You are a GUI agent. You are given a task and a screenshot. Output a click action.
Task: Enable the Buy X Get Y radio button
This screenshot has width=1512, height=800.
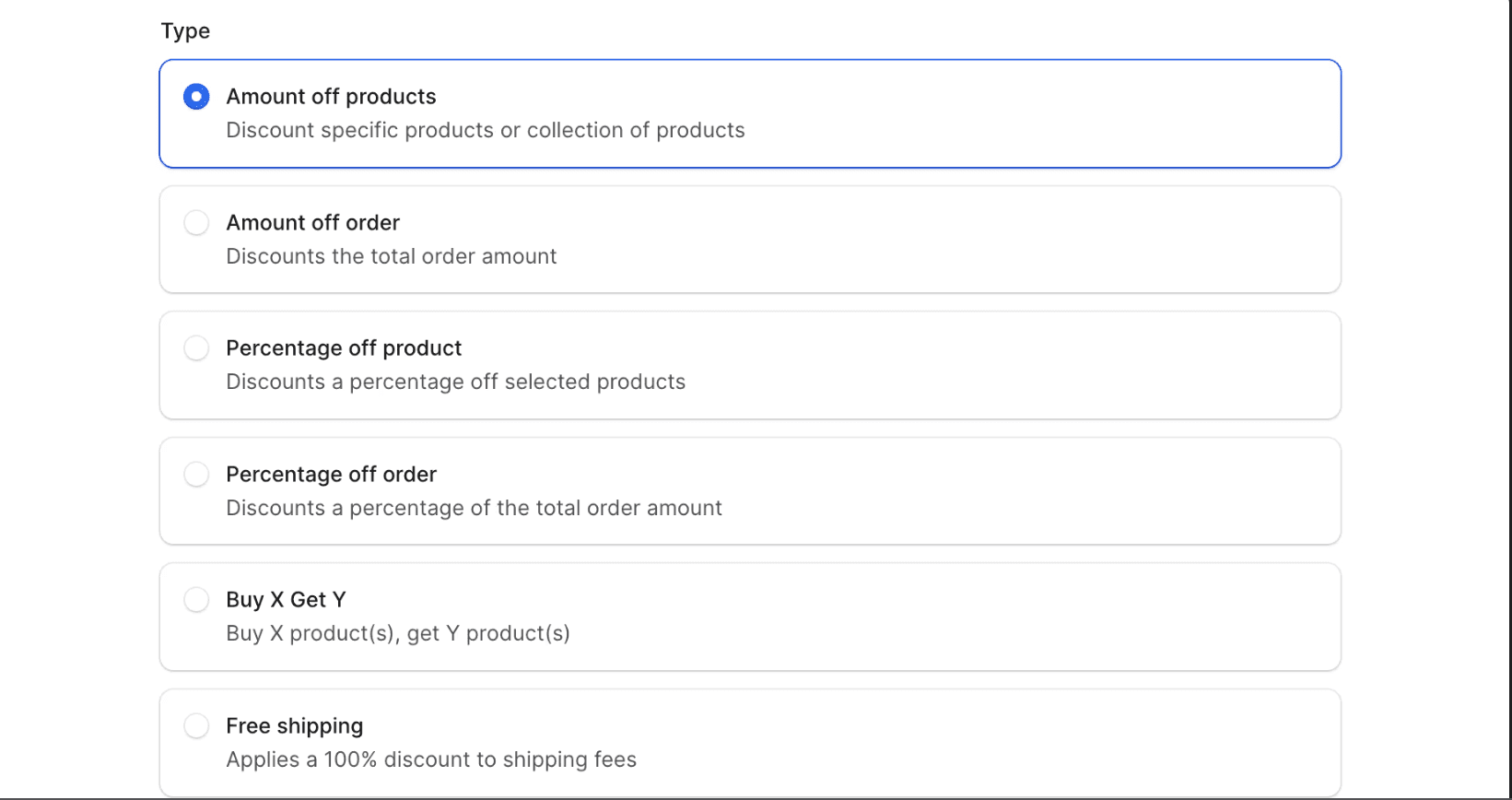196,600
